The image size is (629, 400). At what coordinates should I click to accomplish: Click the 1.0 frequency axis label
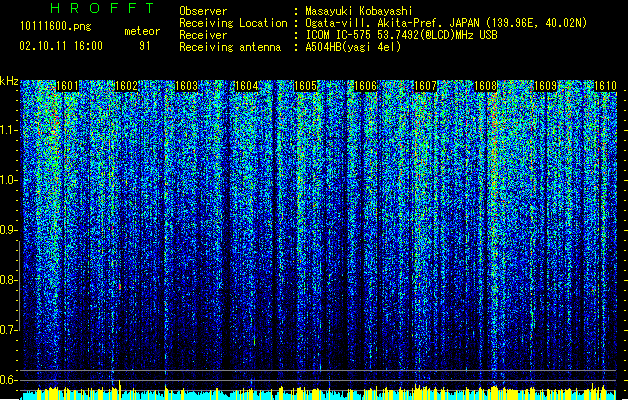[8, 180]
